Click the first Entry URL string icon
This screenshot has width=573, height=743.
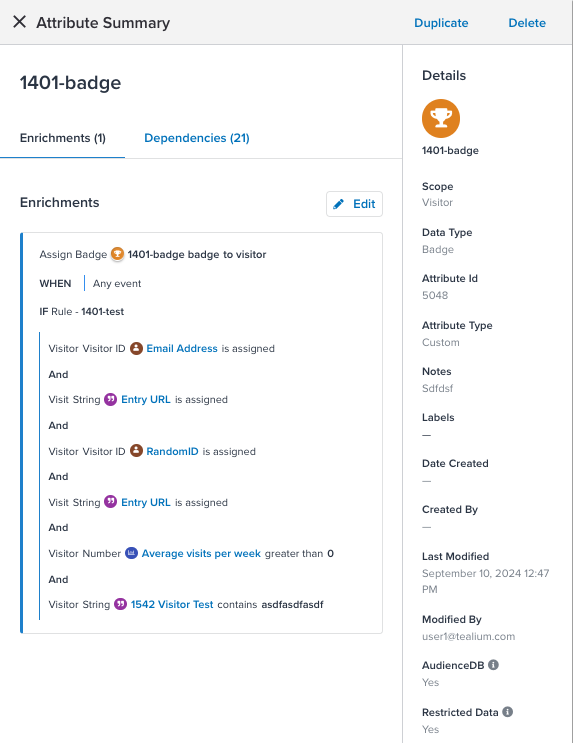point(110,399)
